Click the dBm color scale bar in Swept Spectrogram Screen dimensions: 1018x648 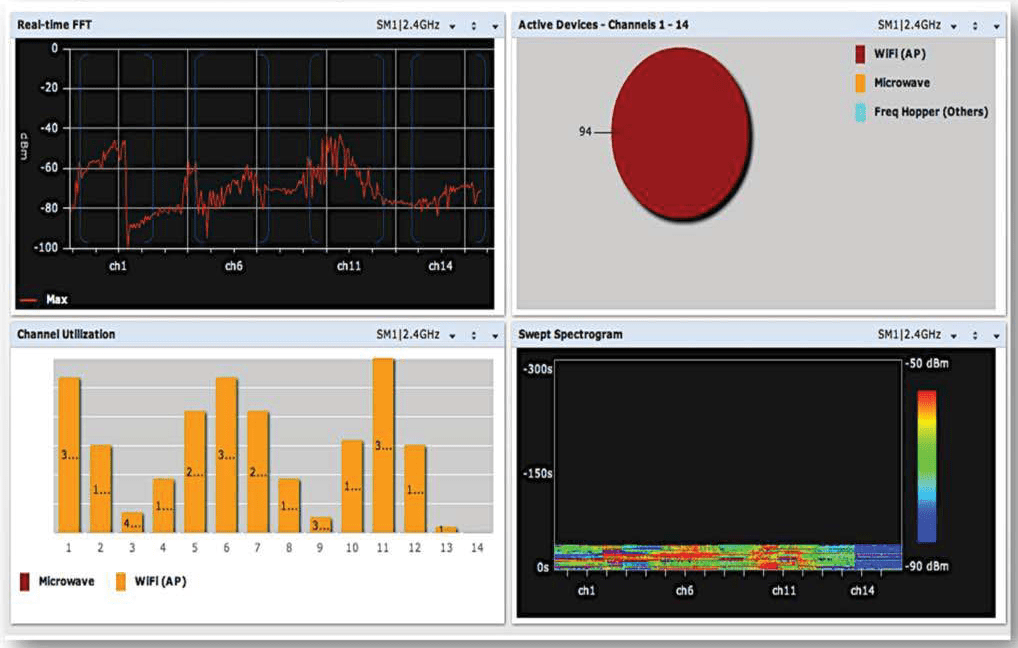pos(927,466)
